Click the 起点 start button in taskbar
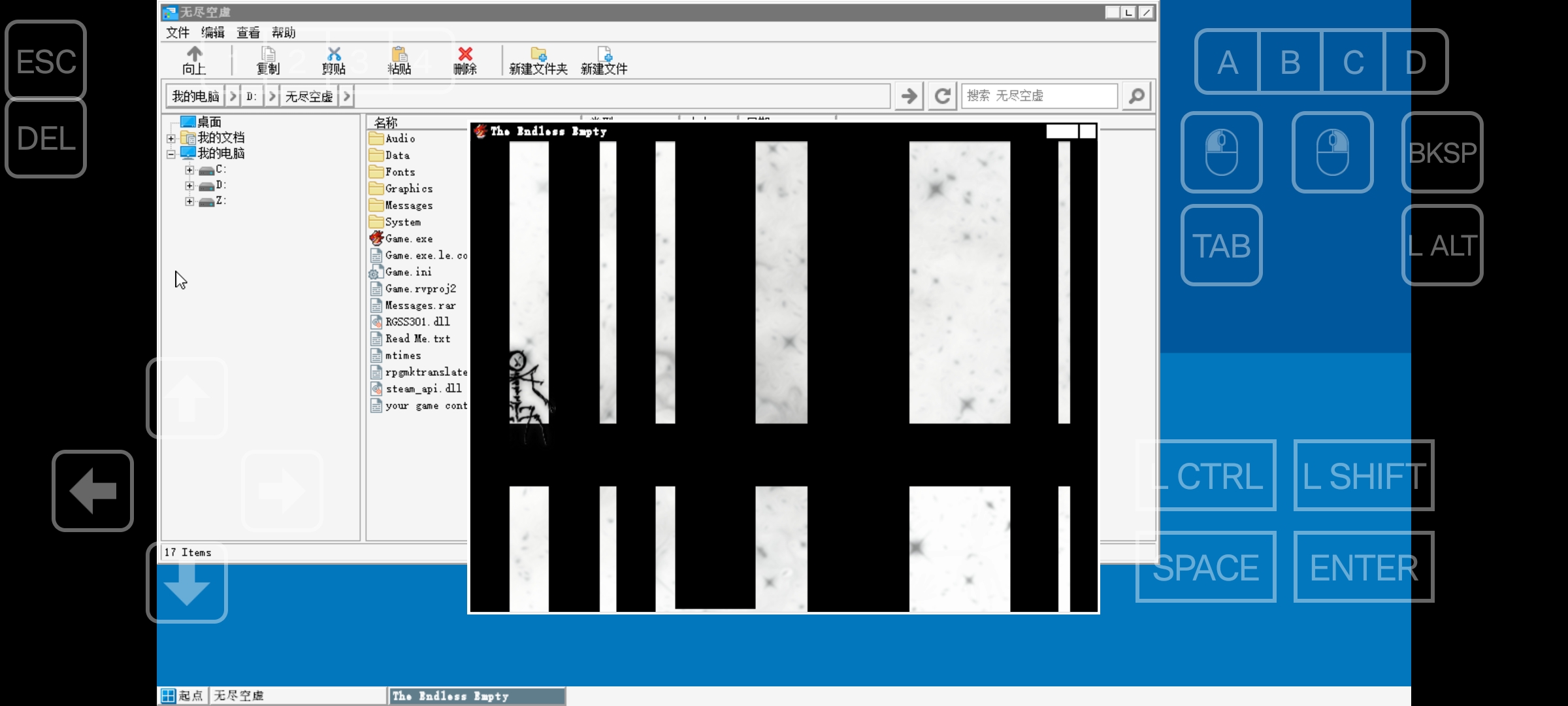This screenshot has height=706, width=1568. pos(183,696)
